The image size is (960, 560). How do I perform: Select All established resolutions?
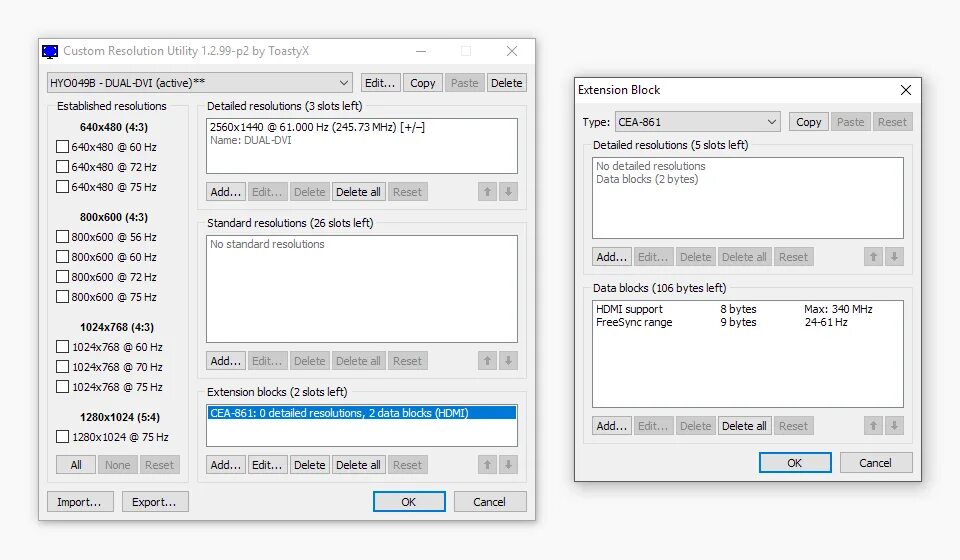pyautogui.click(x=76, y=465)
